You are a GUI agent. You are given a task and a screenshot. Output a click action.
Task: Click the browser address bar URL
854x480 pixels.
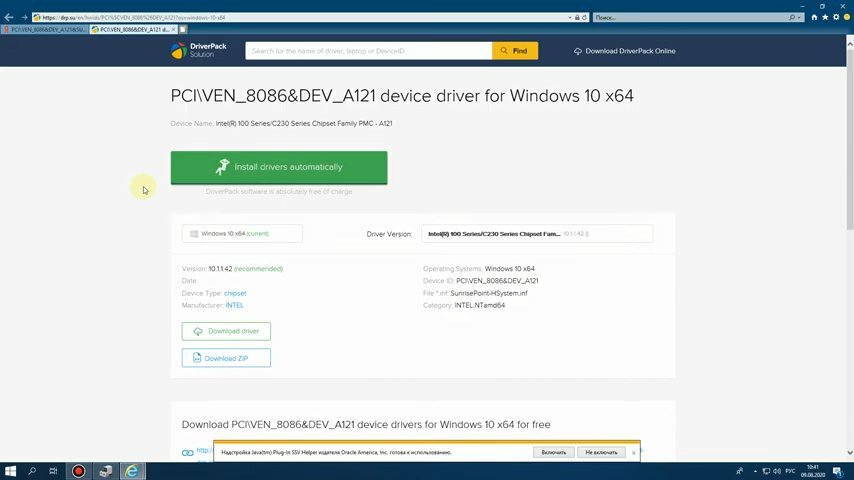(x=300, y=17)
